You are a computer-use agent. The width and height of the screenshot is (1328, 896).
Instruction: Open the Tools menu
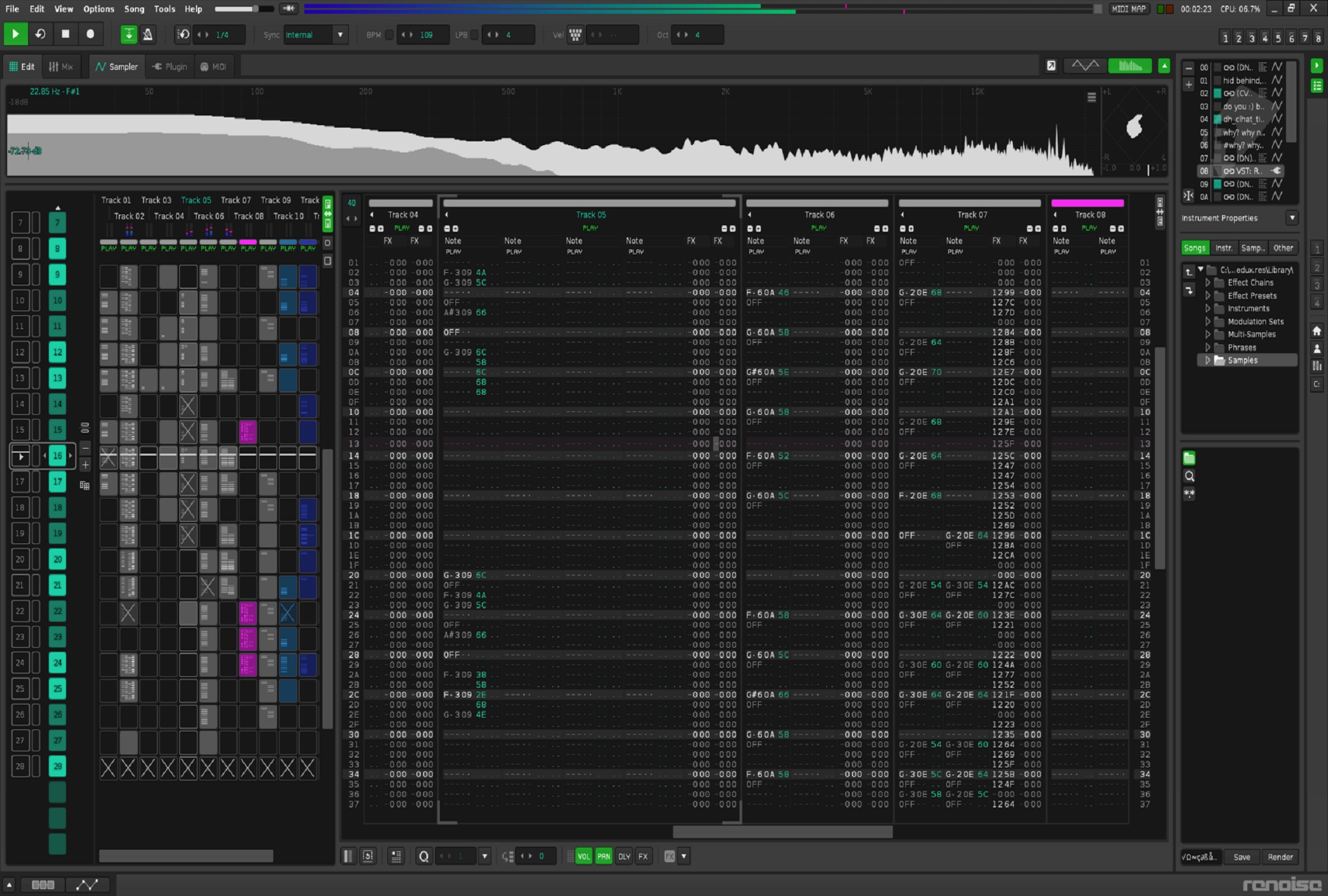click(164, 9)
